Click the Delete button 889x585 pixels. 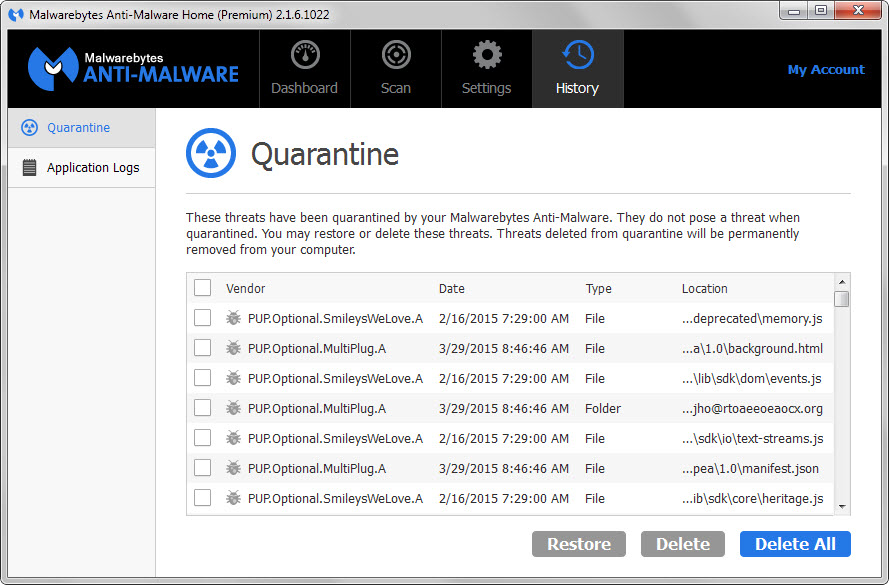[x=683, y=544]
